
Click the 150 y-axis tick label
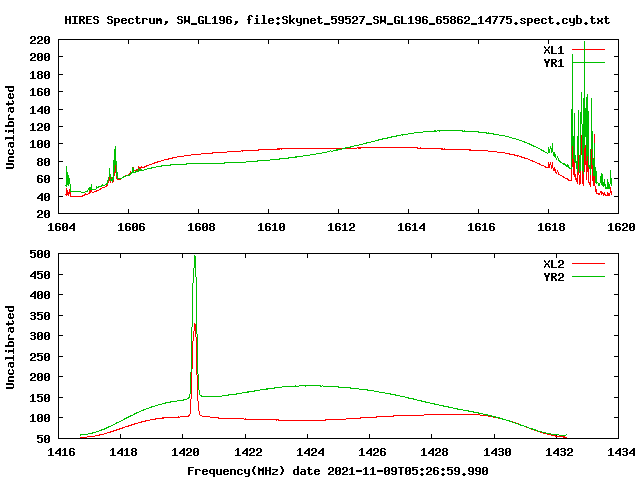40,398
